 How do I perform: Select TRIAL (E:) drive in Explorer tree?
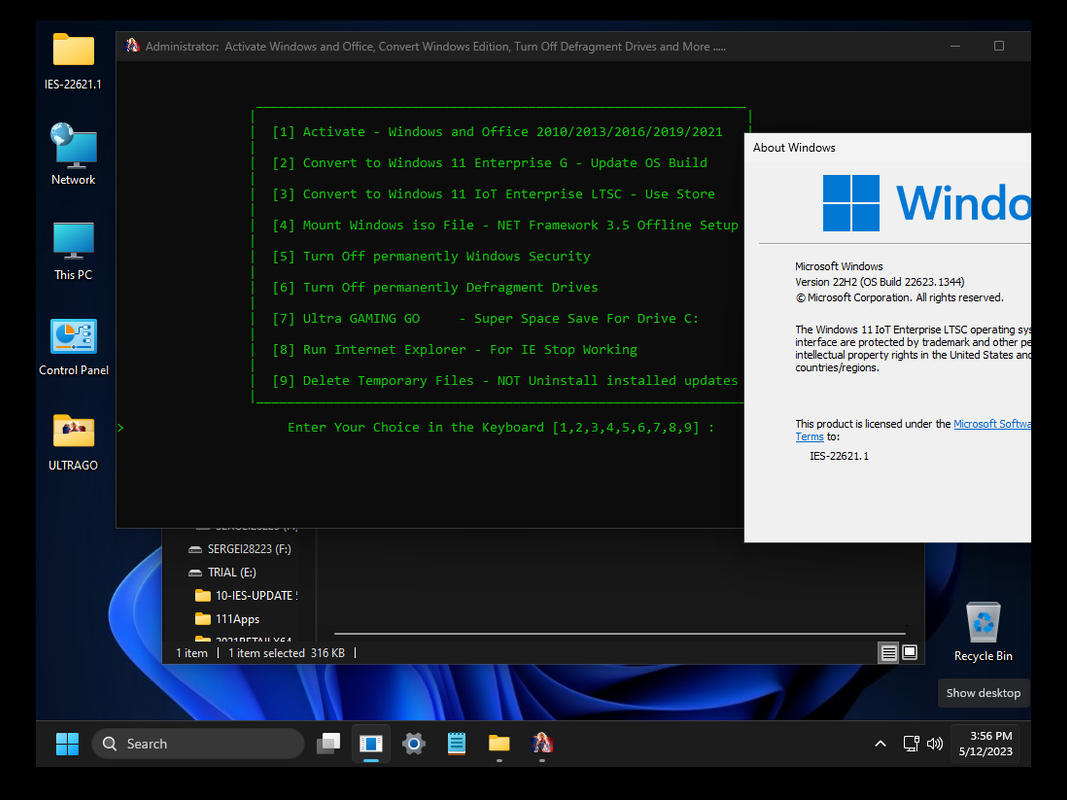pyautogui.click(x=223, y=572)
